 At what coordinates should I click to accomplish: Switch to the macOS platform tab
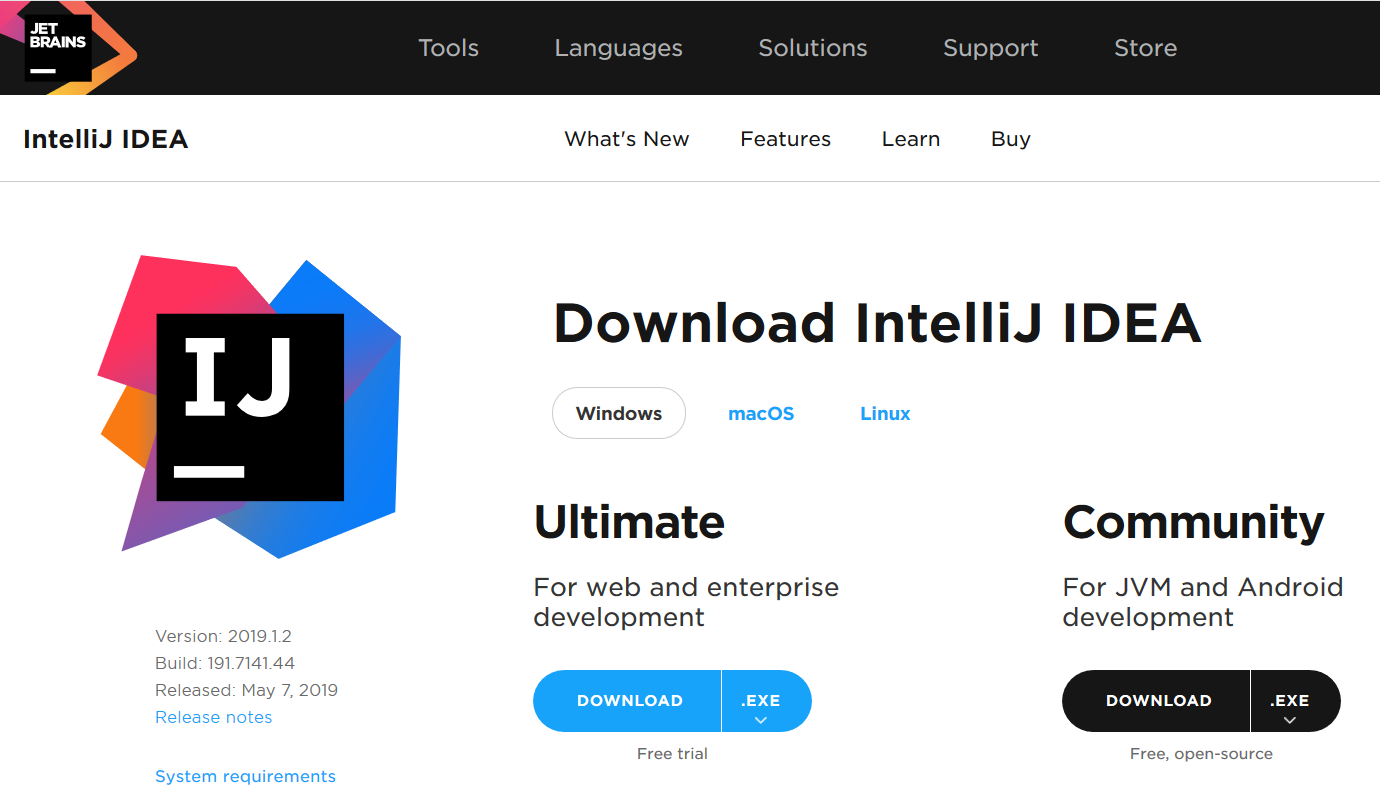pos(761,413)
